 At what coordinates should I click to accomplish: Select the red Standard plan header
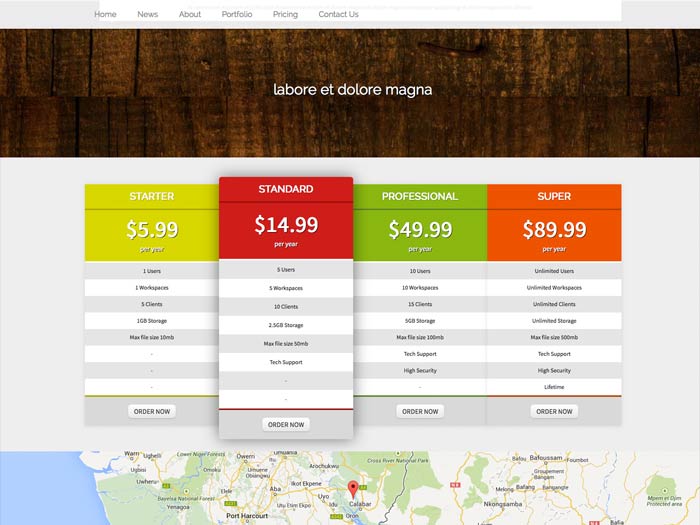pos(286,189)
